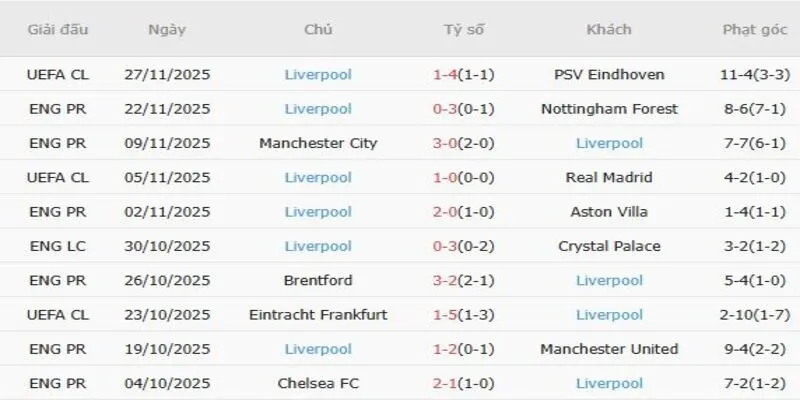Click the 1-5 score of Frankfurt match

446,315
